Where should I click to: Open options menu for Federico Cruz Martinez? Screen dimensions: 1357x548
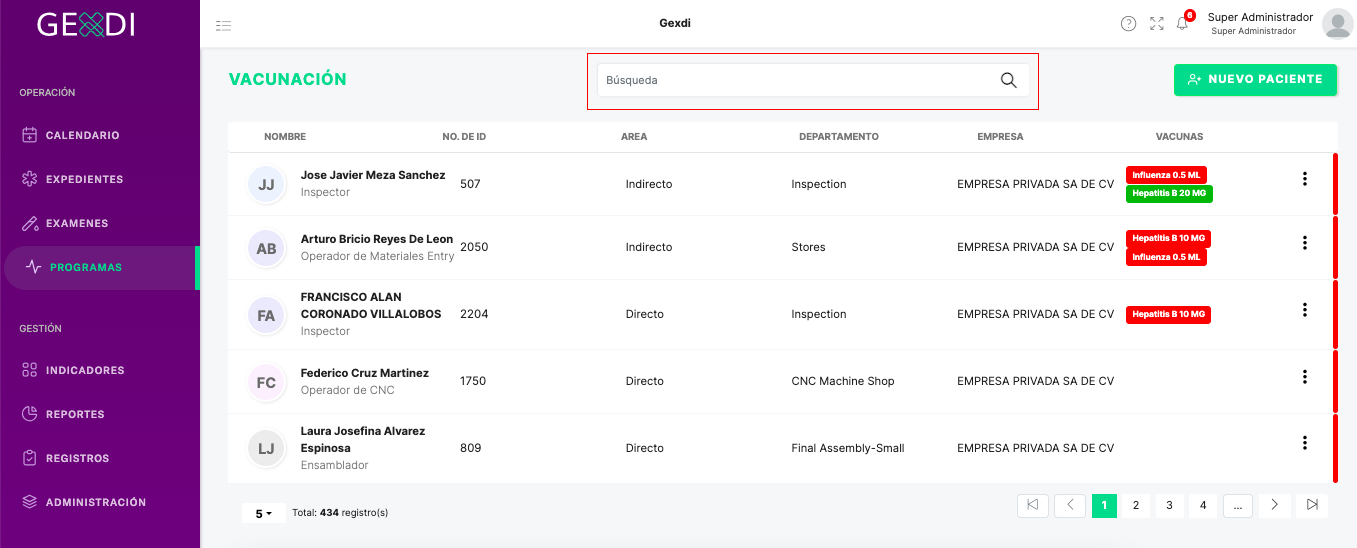coord(1304,377)
